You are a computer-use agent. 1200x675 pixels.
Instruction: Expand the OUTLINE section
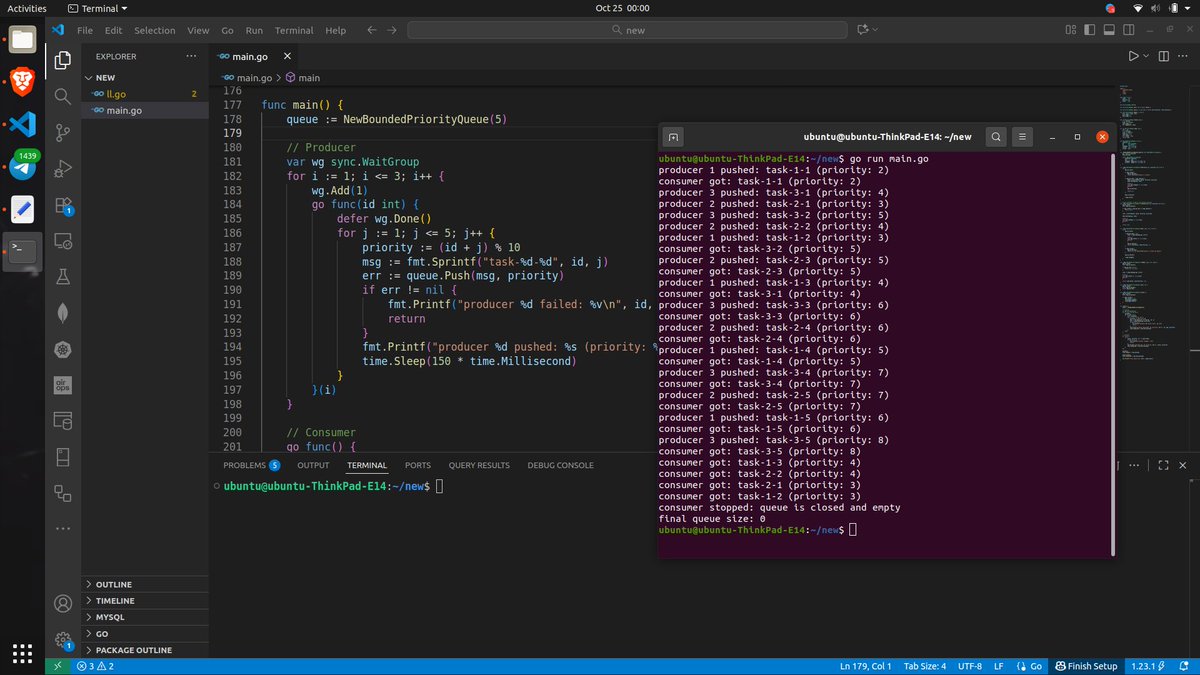(113, 584)
